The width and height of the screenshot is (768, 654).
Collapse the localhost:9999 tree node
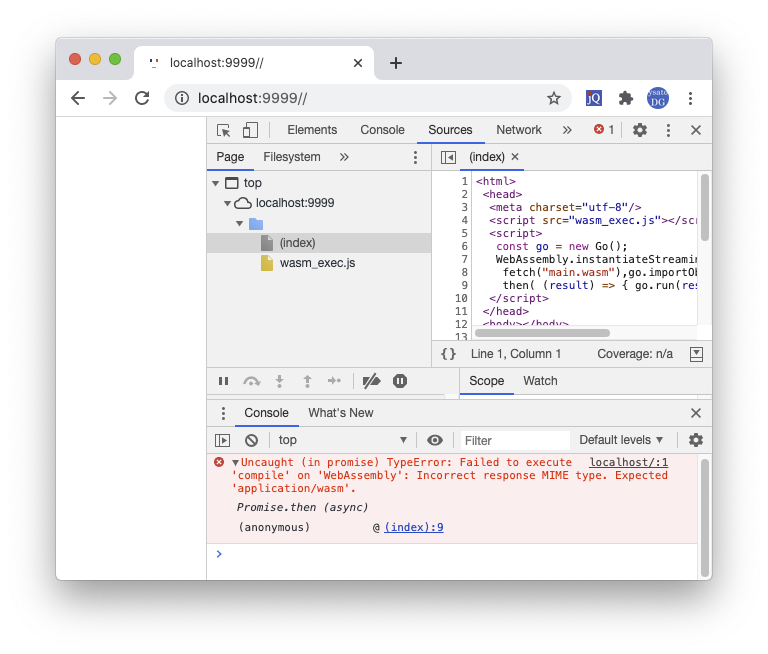tap(228, 203)
